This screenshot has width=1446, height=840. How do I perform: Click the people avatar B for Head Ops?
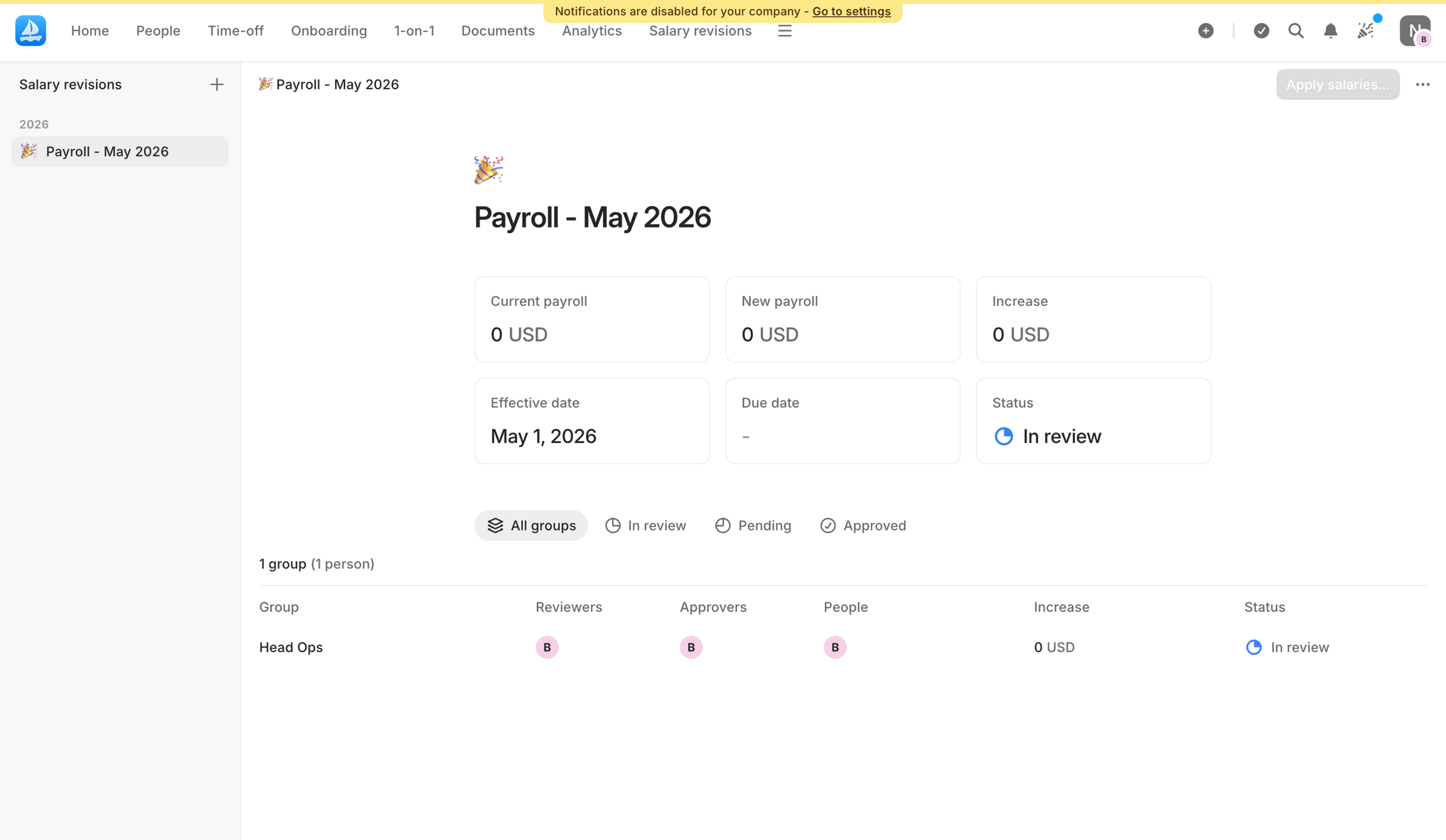[x=835, y=647]
